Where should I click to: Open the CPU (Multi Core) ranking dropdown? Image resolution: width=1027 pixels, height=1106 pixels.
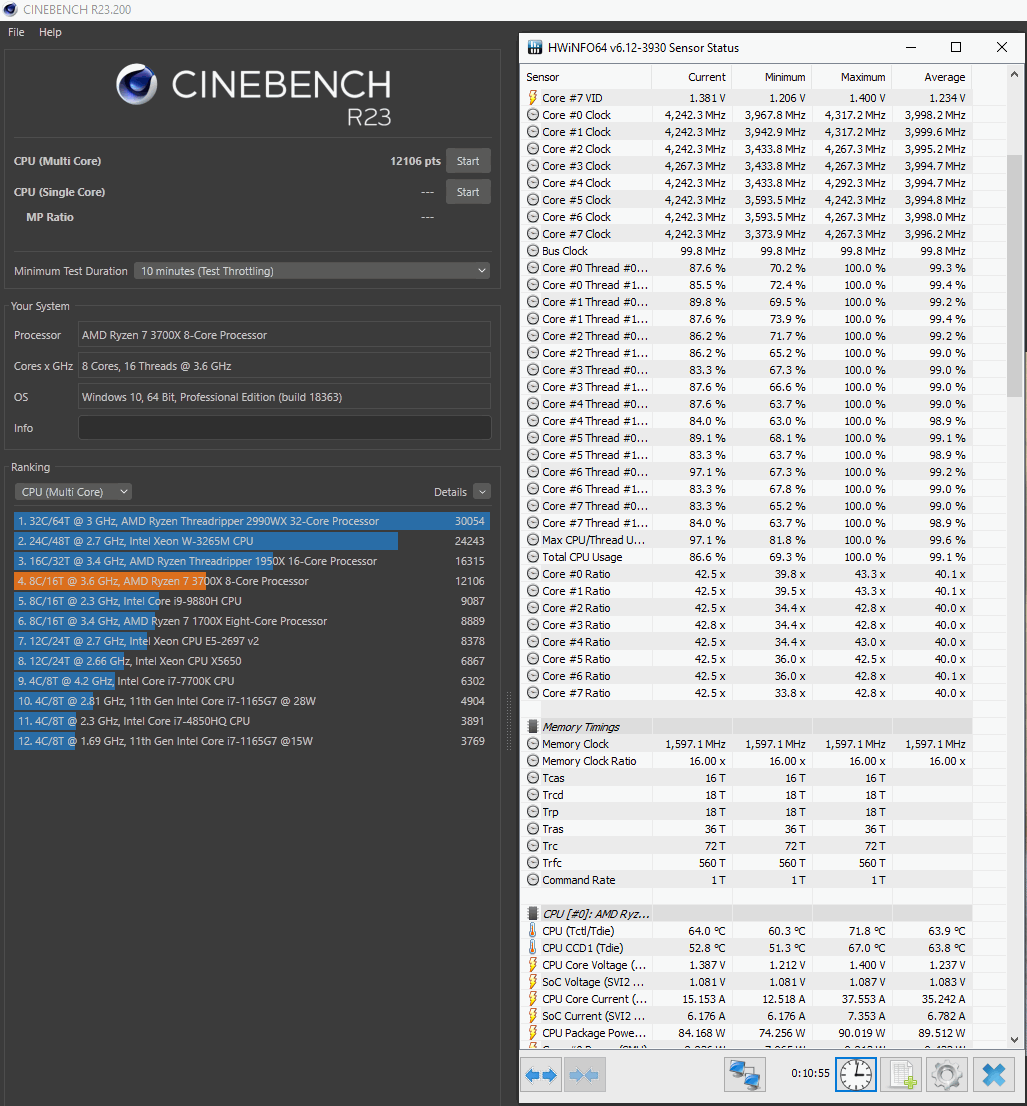coord(73,492)
